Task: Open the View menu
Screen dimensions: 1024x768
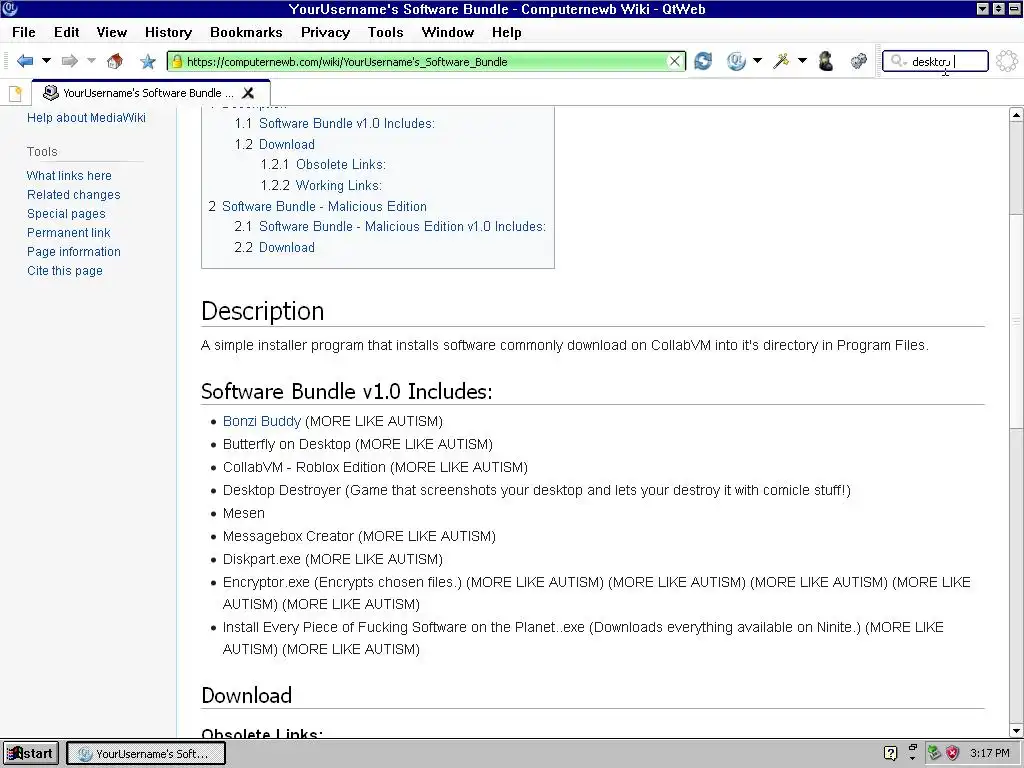Action: point(112,32)
